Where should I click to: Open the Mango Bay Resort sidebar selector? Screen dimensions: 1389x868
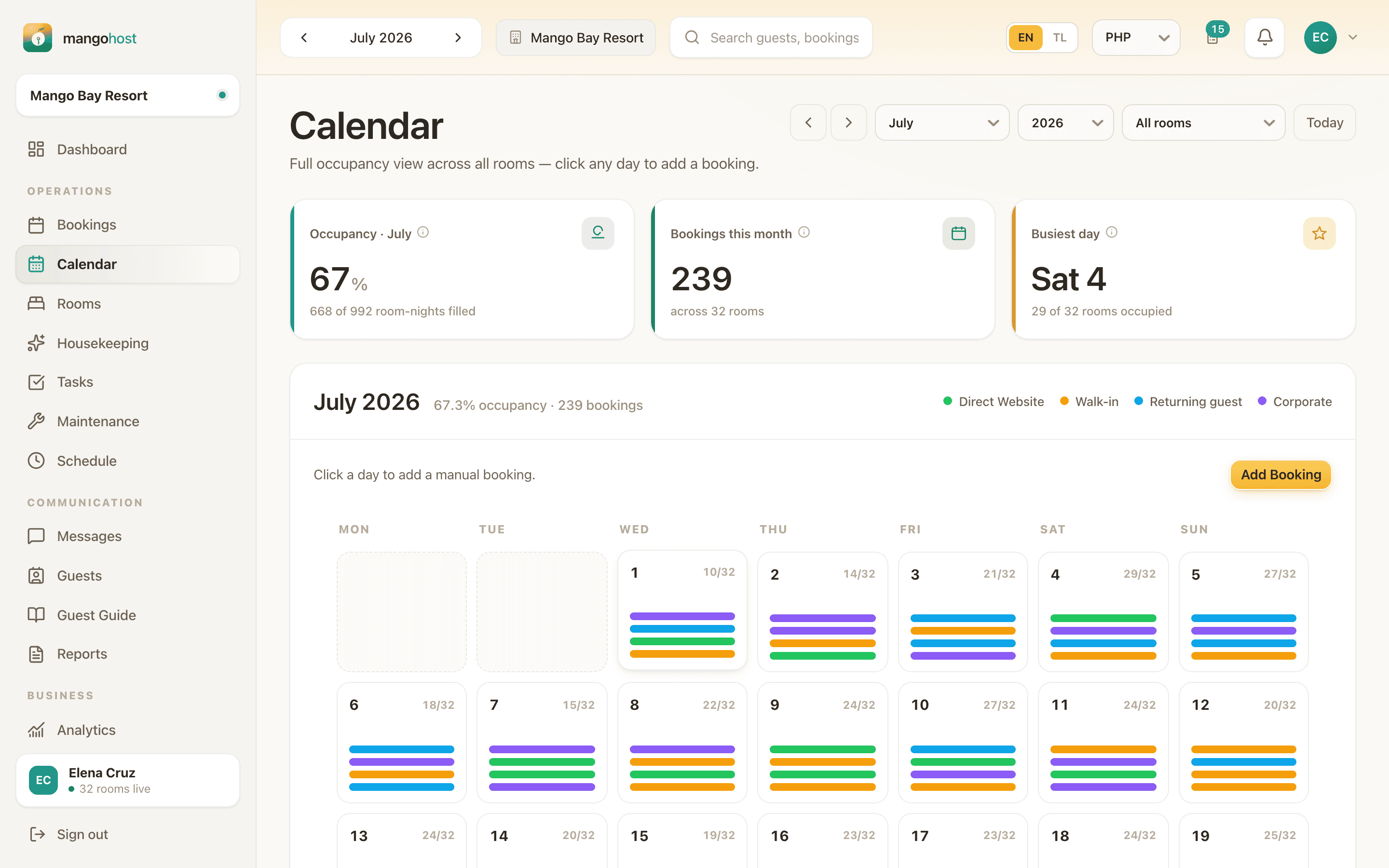pyautogui.click(x=127, y=95)
